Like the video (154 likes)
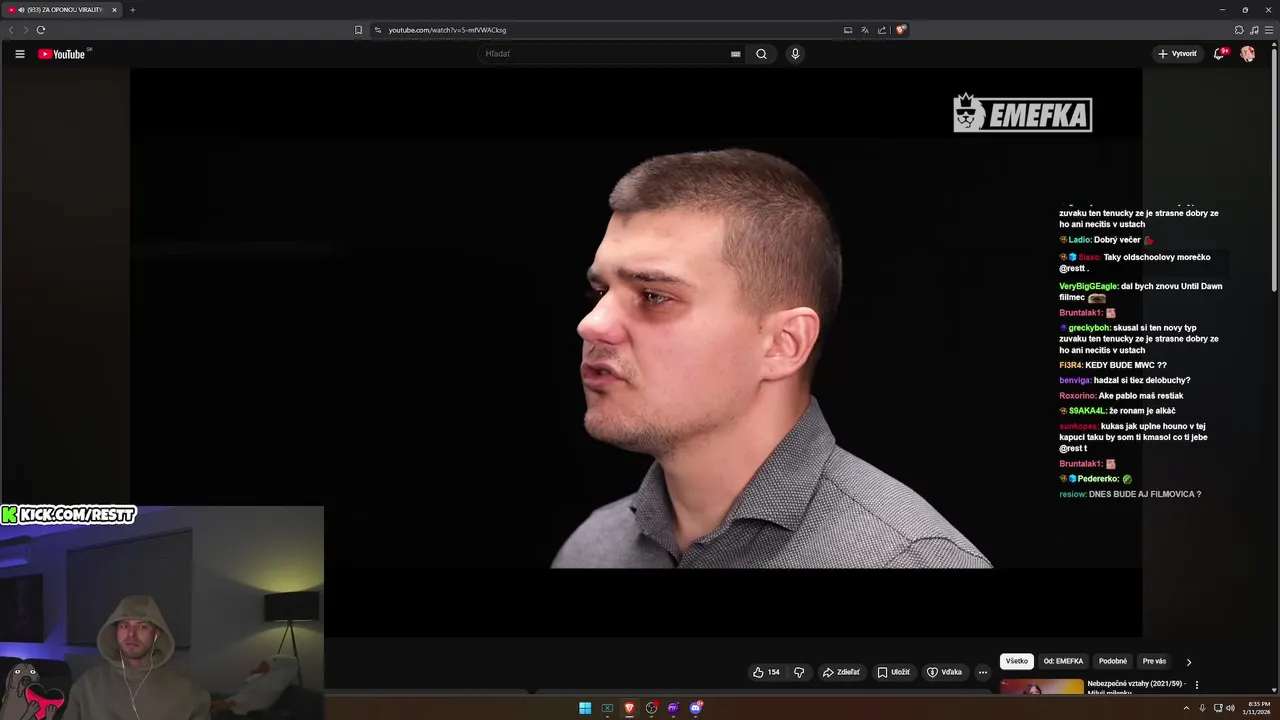This screenshot has height=720, width=1280. [766, 672]
